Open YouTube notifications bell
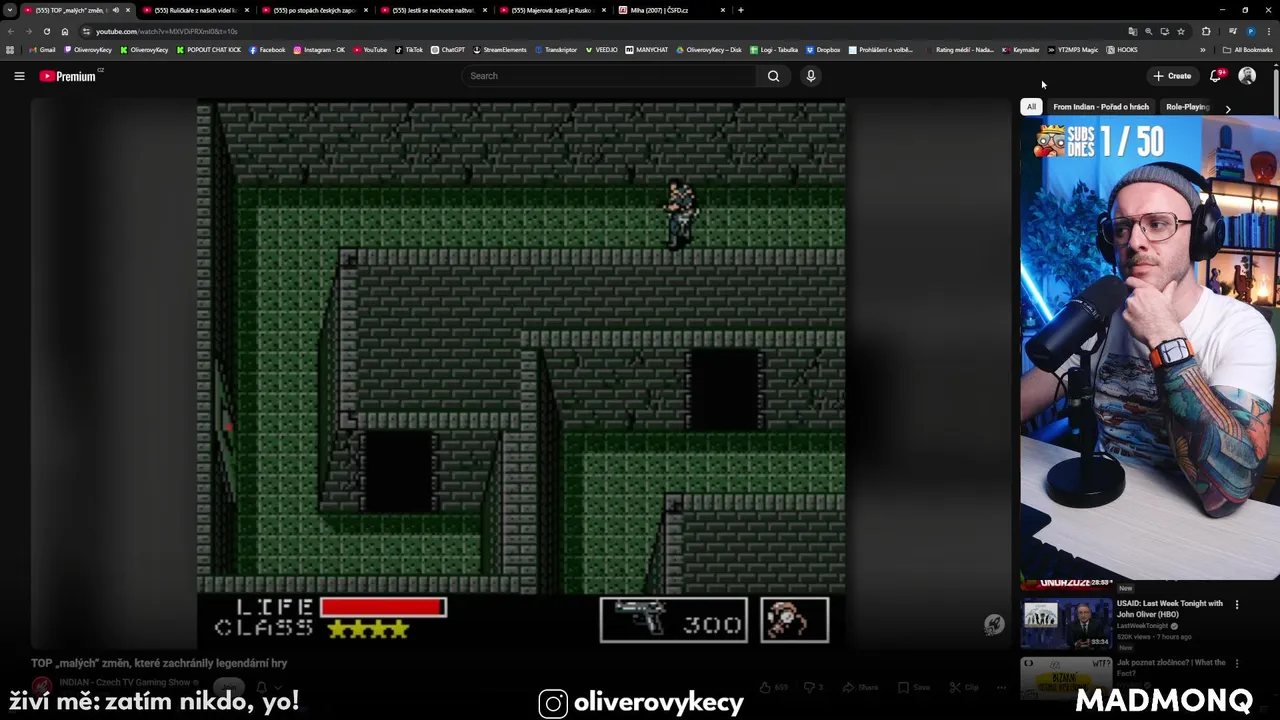The width and height of the screenshot is (1280, 720). point(1216,76)
